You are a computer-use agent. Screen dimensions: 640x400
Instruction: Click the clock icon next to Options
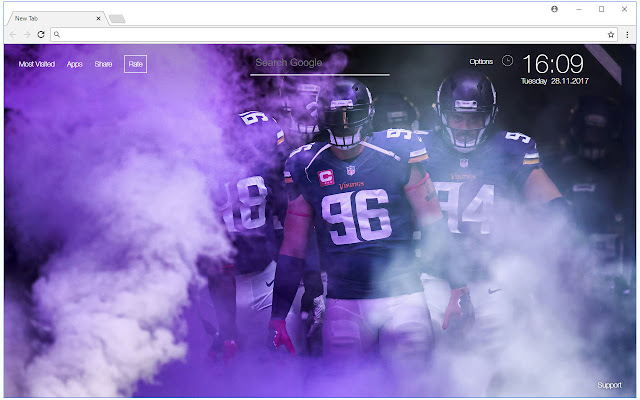(x=507, y=61)
